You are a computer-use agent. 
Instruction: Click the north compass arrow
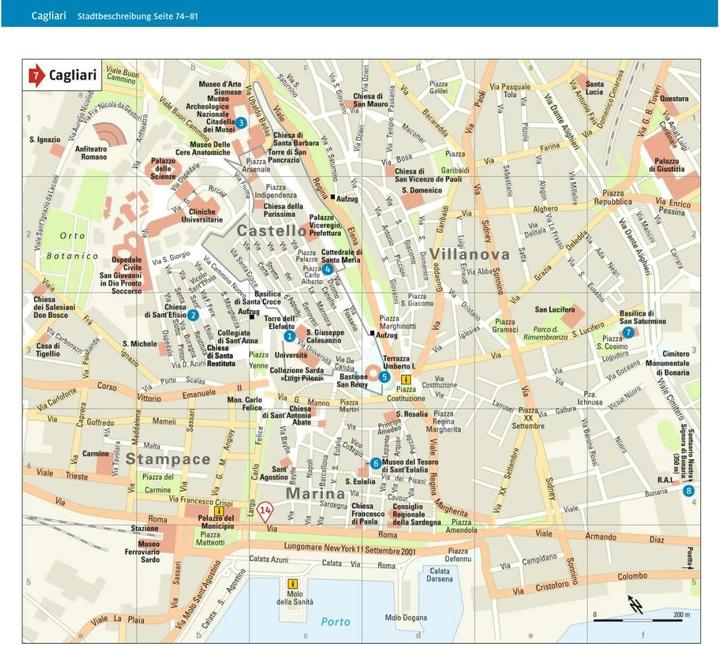click(636, 605)
